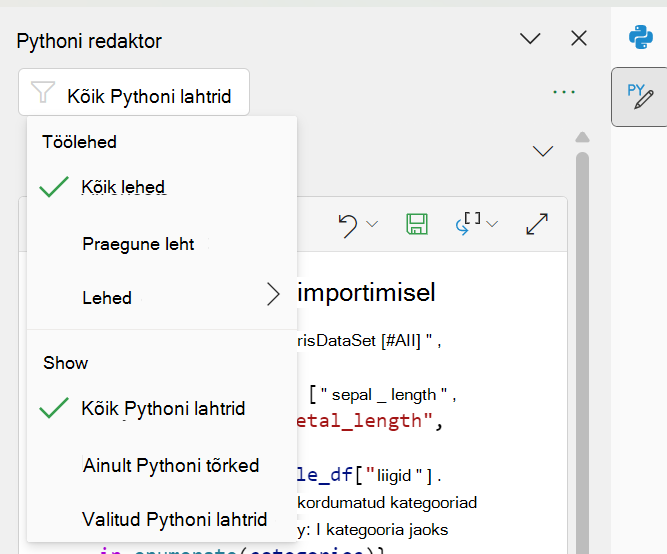Open the PY editor pencil icon
The image size is (667, 554).
(x=640, y=97)
